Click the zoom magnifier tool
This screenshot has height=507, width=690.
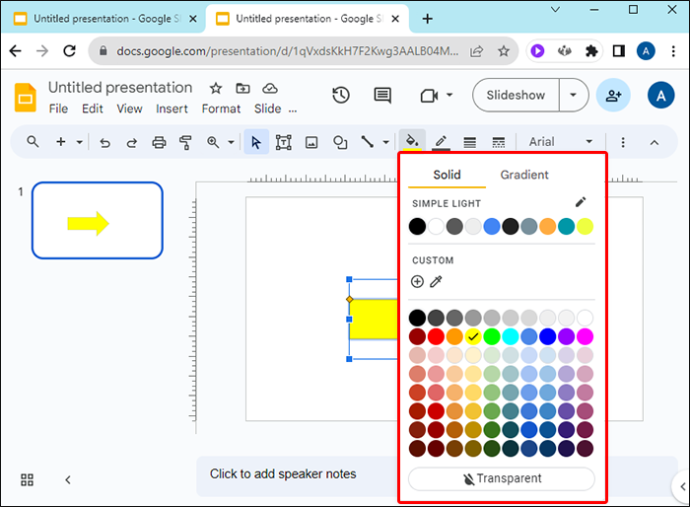point(213,142)
